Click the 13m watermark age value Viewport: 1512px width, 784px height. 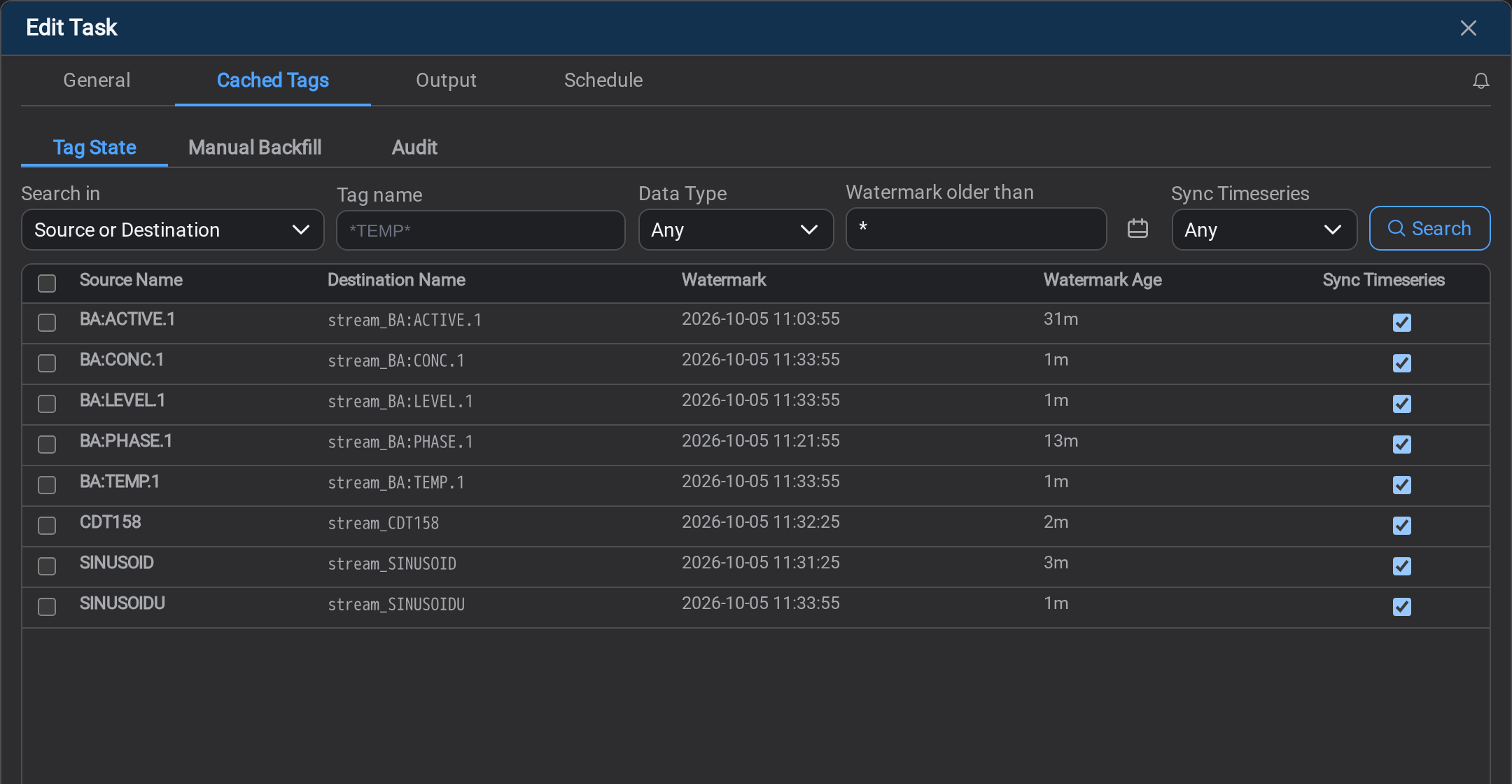pyautogui.click(x=1060, y=441)
